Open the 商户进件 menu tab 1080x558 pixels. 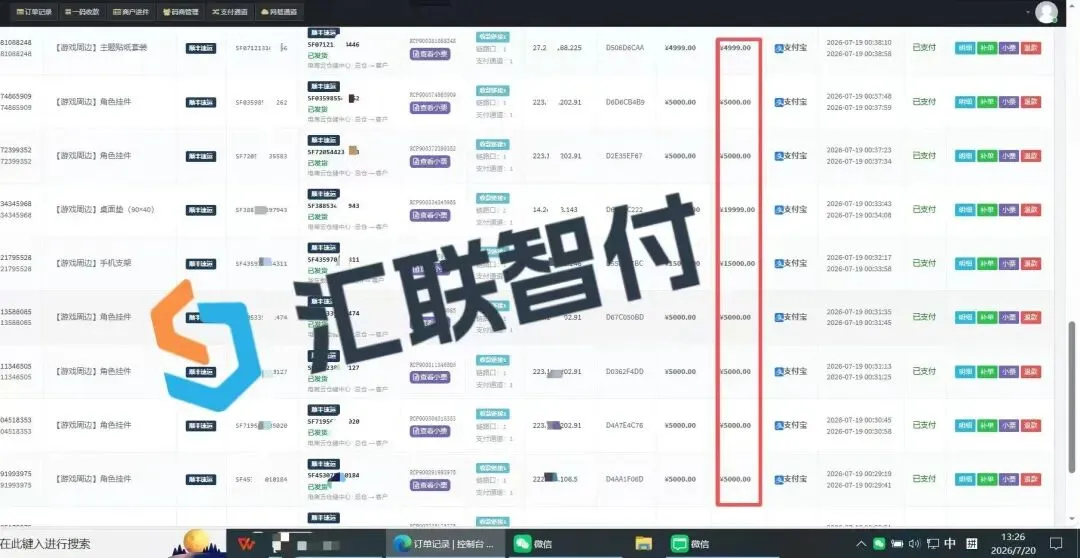coord(131,12)
